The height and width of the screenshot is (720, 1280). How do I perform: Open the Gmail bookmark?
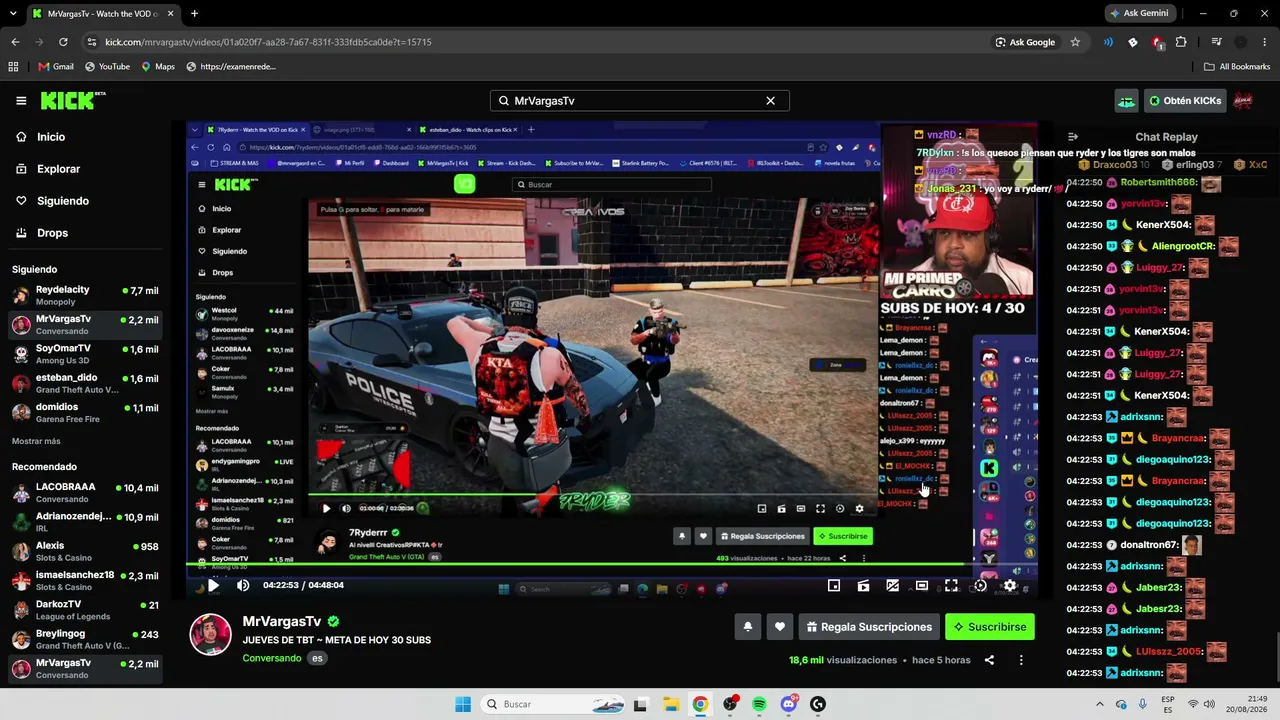[56, 67]
